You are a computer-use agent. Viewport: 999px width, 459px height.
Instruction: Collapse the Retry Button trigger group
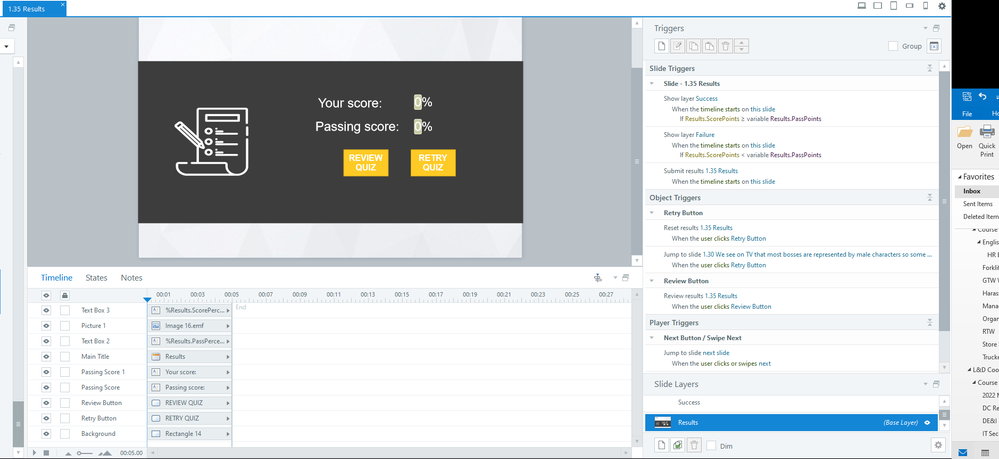tap(652, 213)
